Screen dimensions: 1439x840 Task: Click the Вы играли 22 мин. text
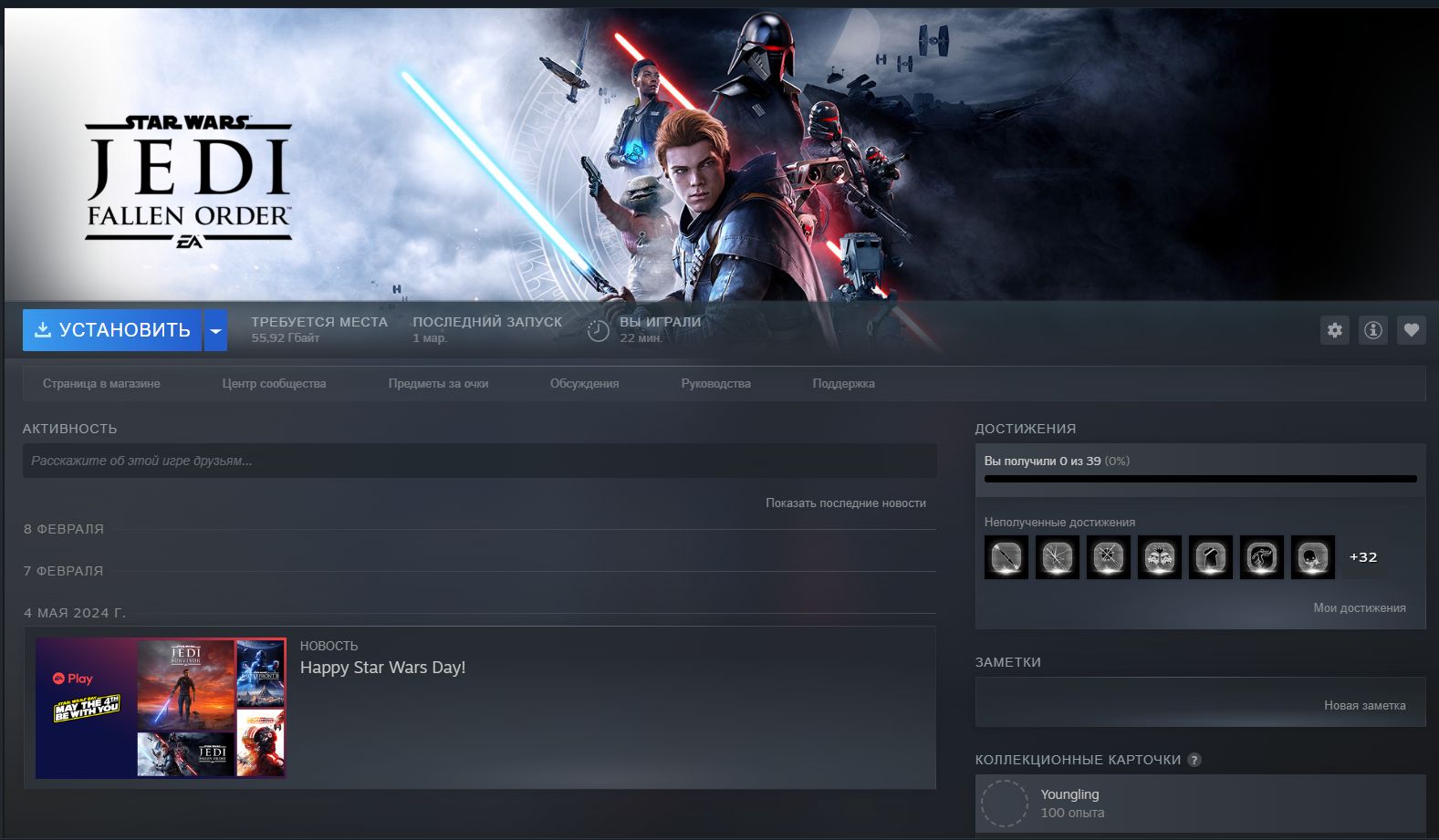[661, 329]
